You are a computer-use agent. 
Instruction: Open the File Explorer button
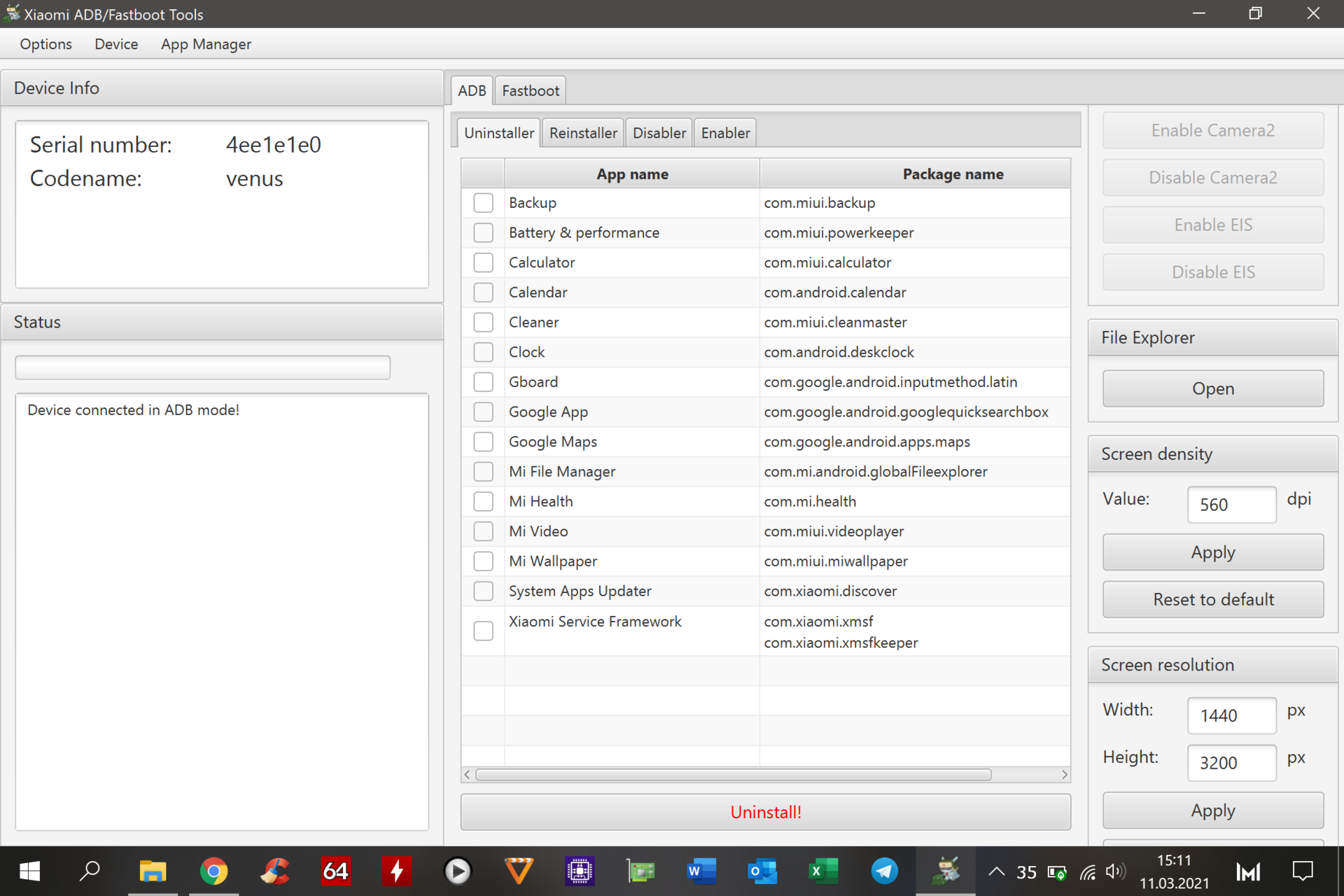coord(1213,388)
